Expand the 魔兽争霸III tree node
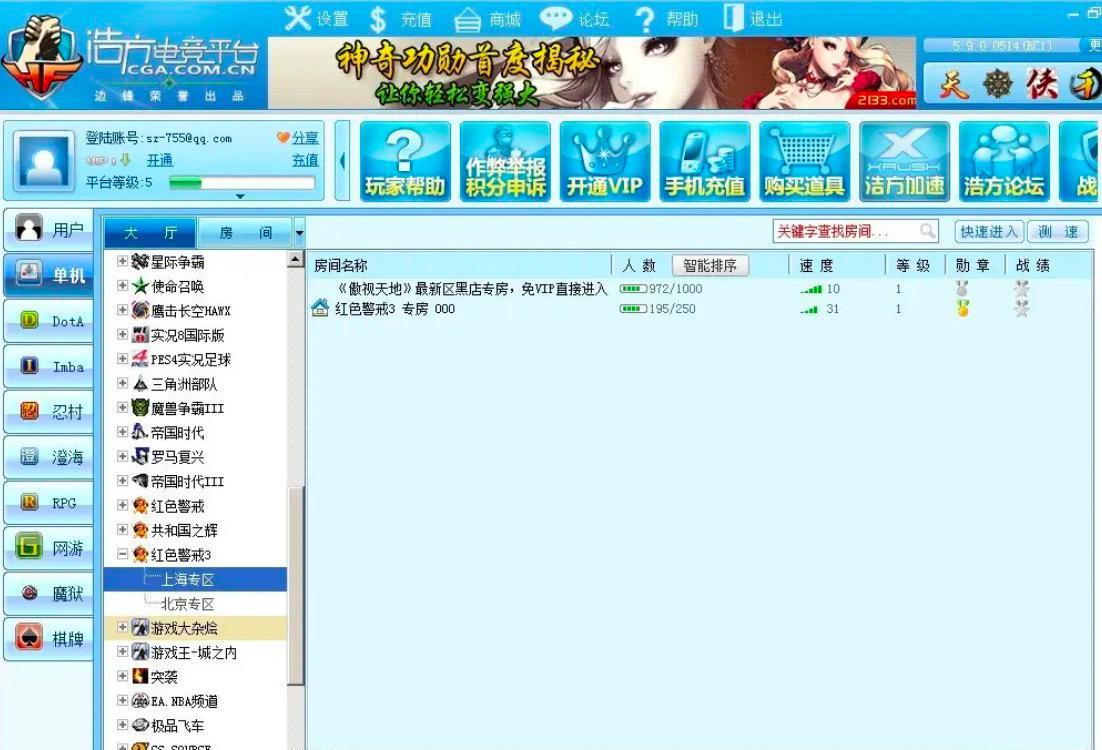This screenshot has width=1102, height=750. point(122,407)
